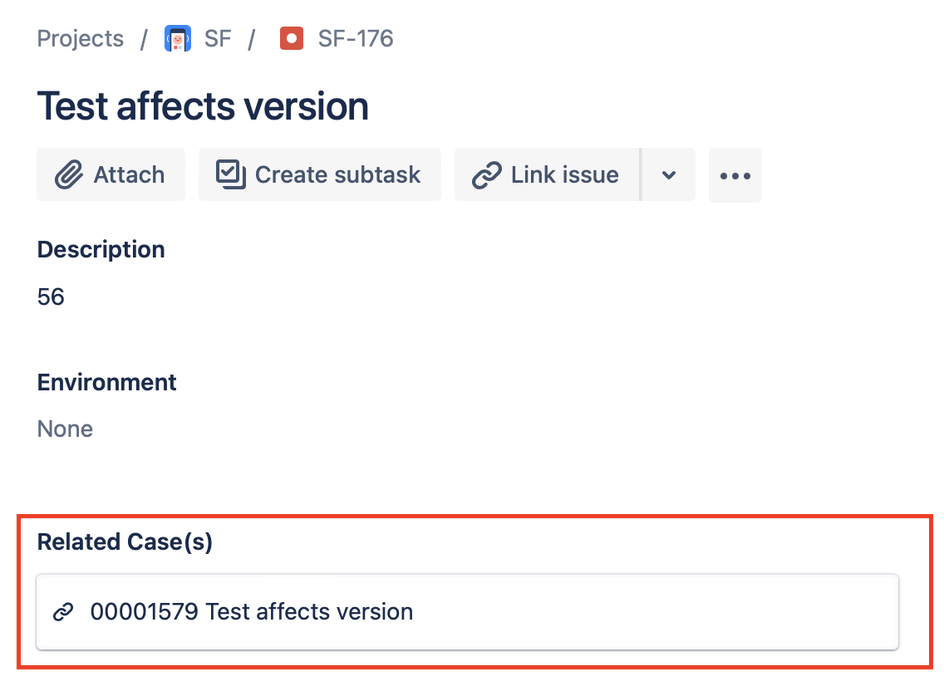Click the chain icon on Link issue
The width and height of the screenshot is (944, 691).
[x=486, y=175]
